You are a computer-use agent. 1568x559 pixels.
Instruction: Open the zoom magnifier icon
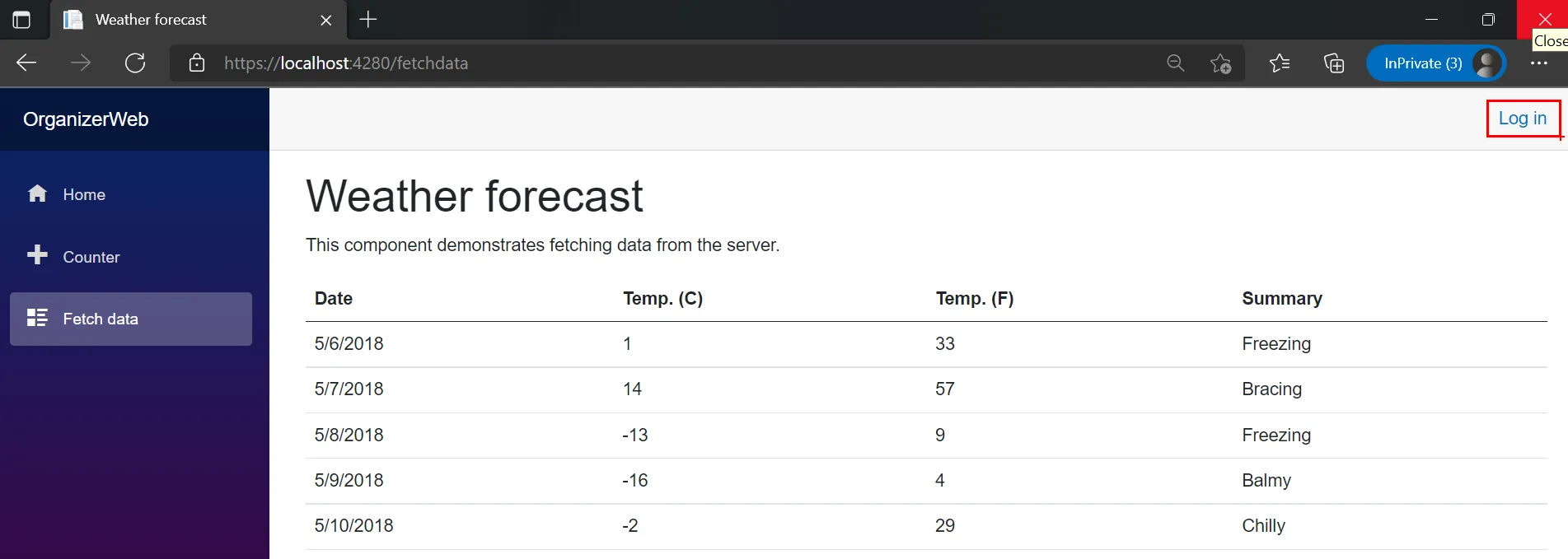(x=1176, y=63)
